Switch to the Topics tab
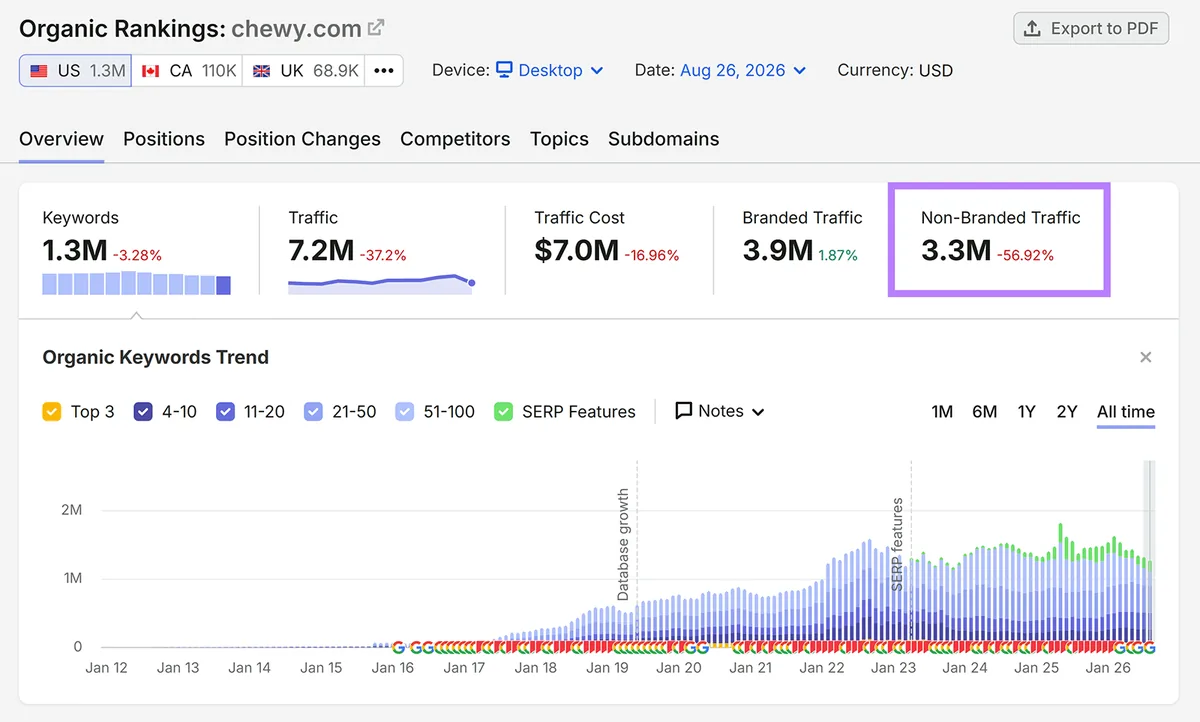1200x722 pixels. pyautogui.click(x=559, y=139)
